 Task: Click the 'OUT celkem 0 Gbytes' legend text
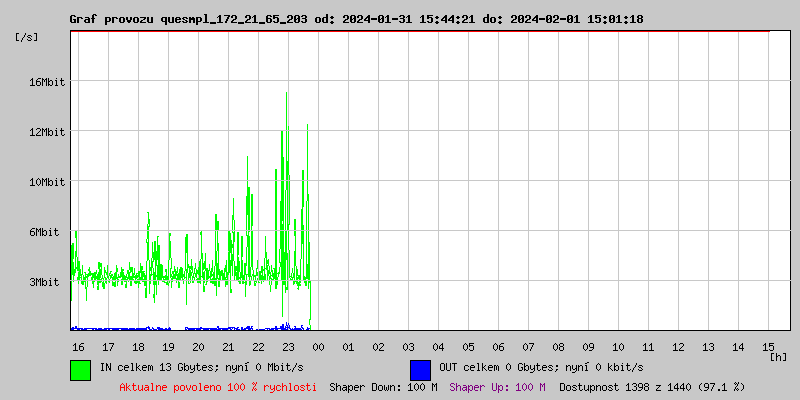tap(541, 368)
